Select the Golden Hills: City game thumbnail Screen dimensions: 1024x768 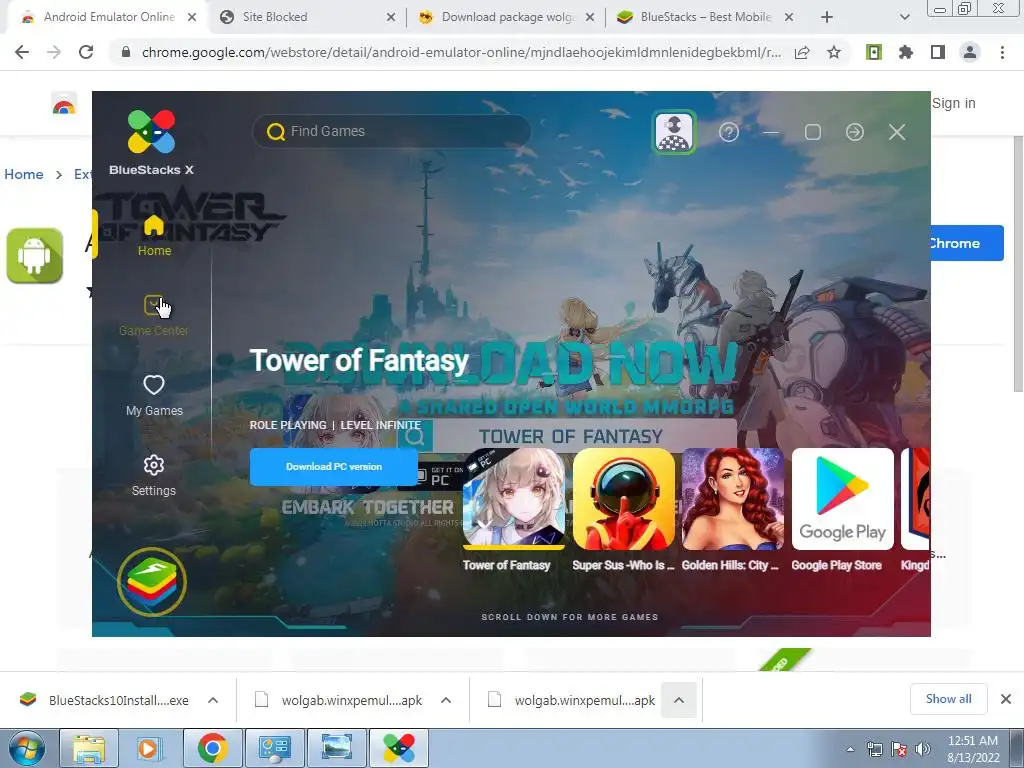point(733,499)
